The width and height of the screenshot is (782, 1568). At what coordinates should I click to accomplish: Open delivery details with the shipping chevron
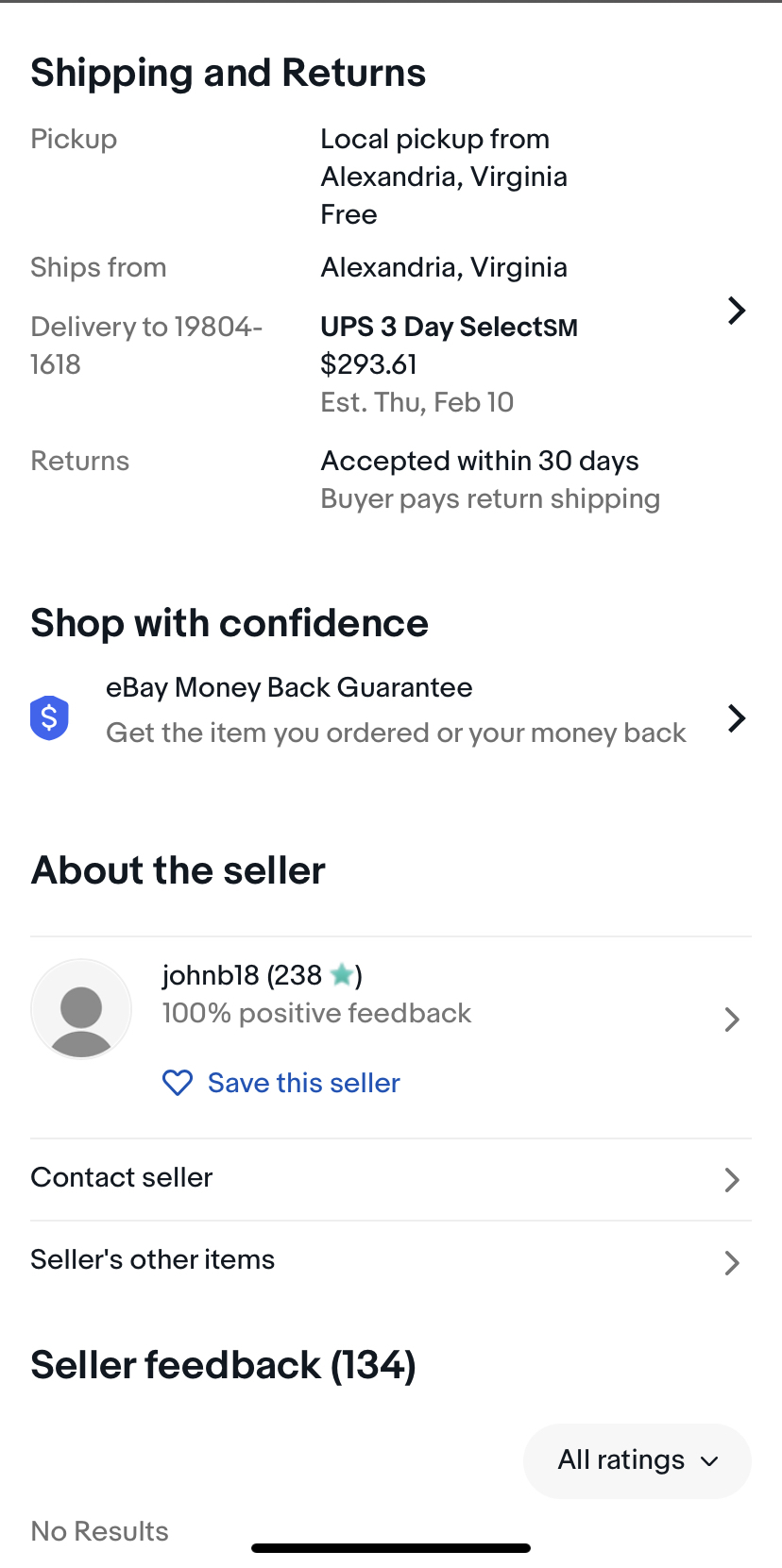737,311
